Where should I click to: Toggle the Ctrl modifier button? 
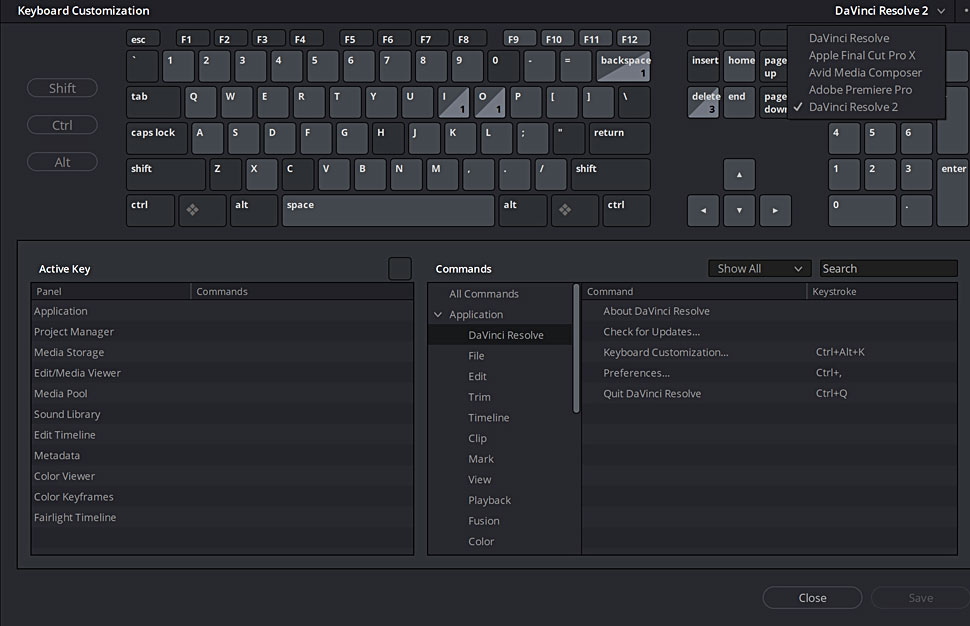(x=62, y=125)
